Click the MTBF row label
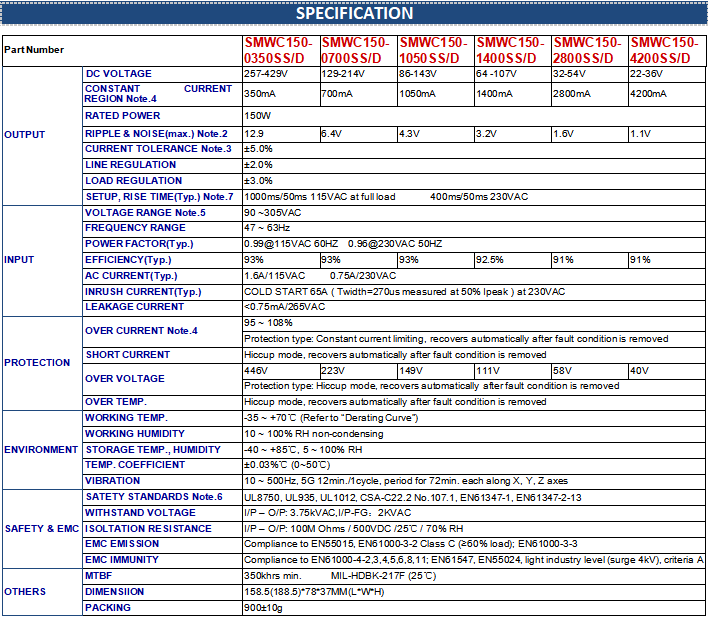 click(100, 577)
